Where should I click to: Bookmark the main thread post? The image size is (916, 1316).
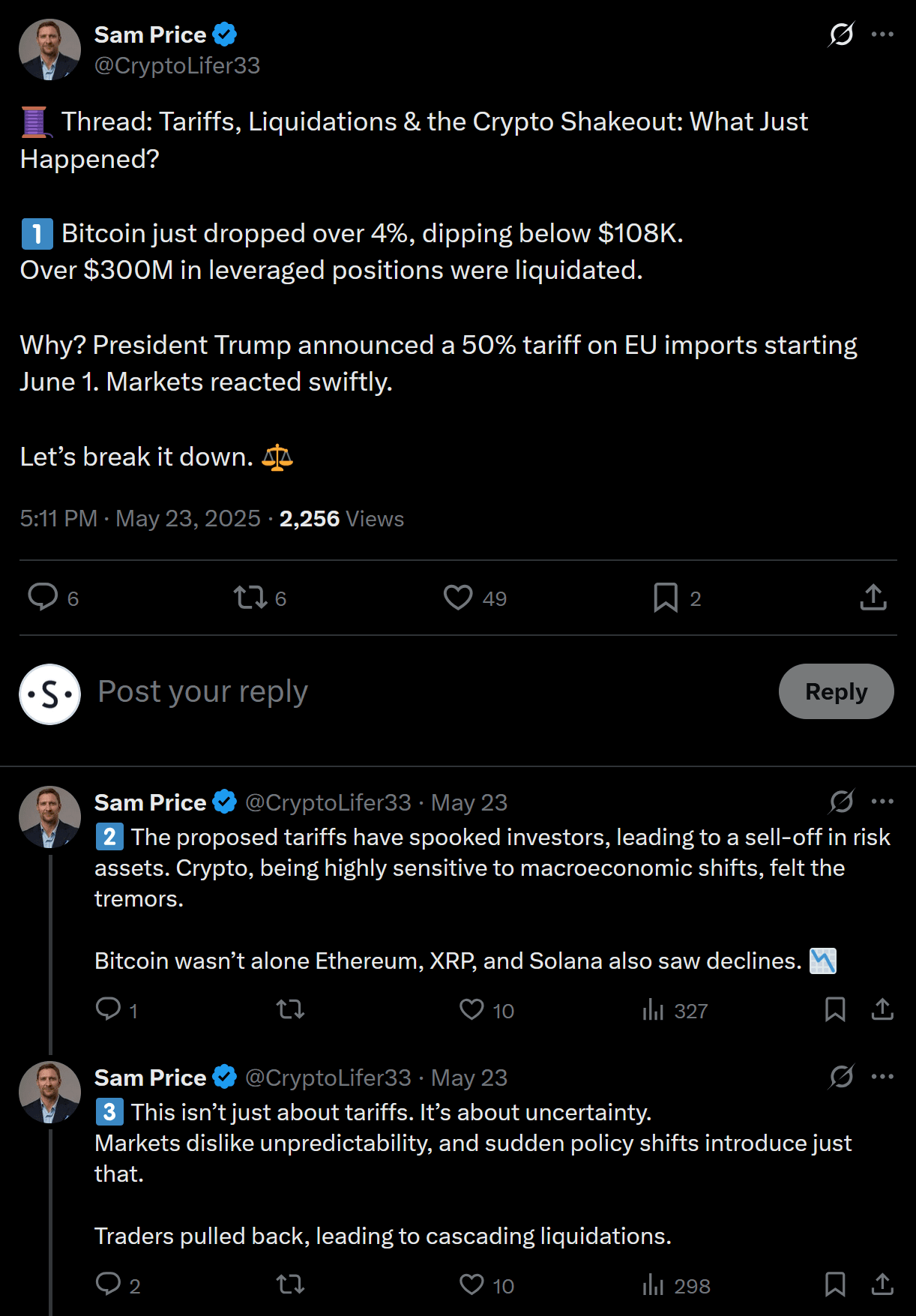click(666, 598)
